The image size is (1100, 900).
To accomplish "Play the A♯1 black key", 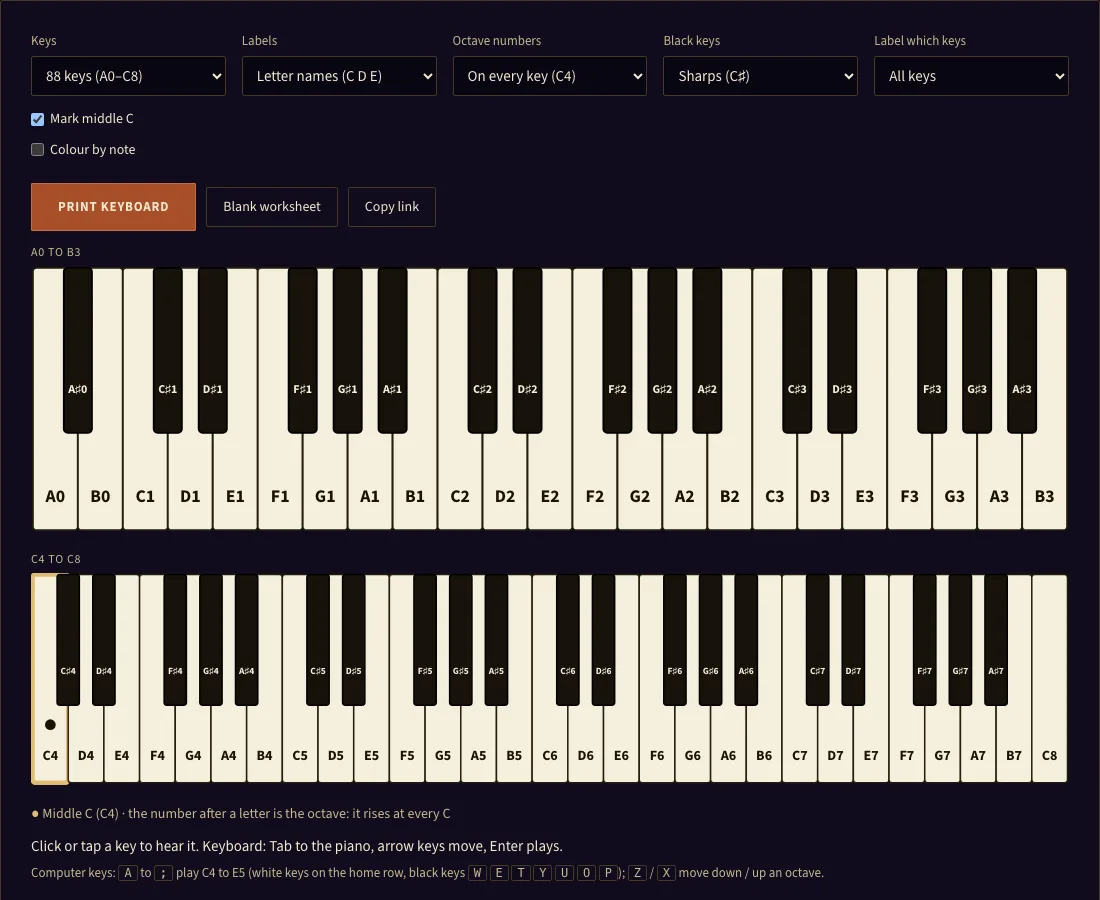I will click(x=392, y=351).
